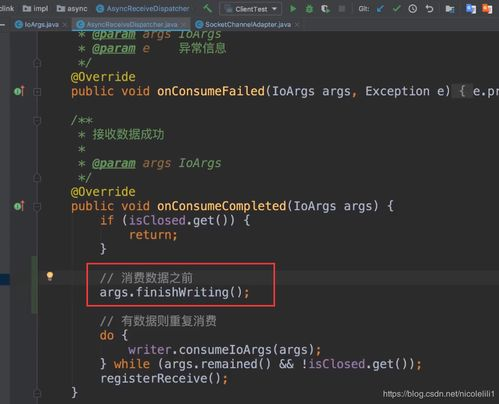Start debugging with the green bug icon
499x404 pixels.
click(309, 9)
